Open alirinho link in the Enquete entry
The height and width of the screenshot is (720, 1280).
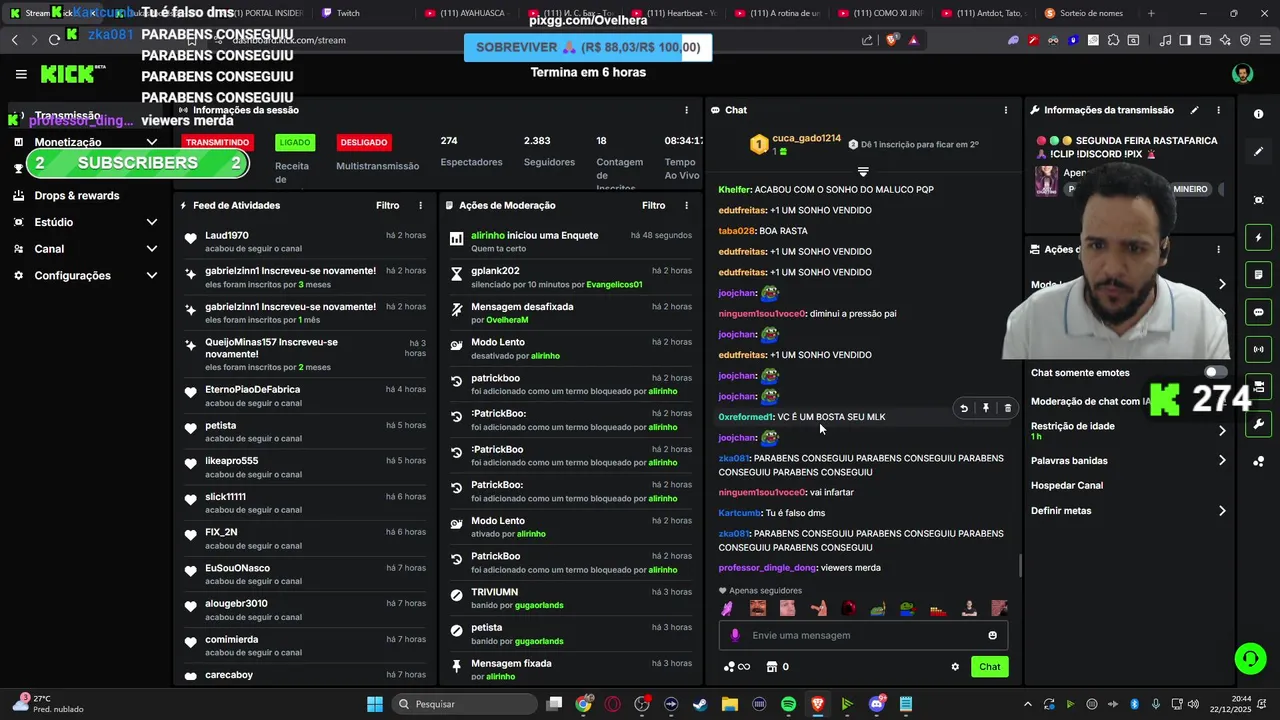coord(488,235)
